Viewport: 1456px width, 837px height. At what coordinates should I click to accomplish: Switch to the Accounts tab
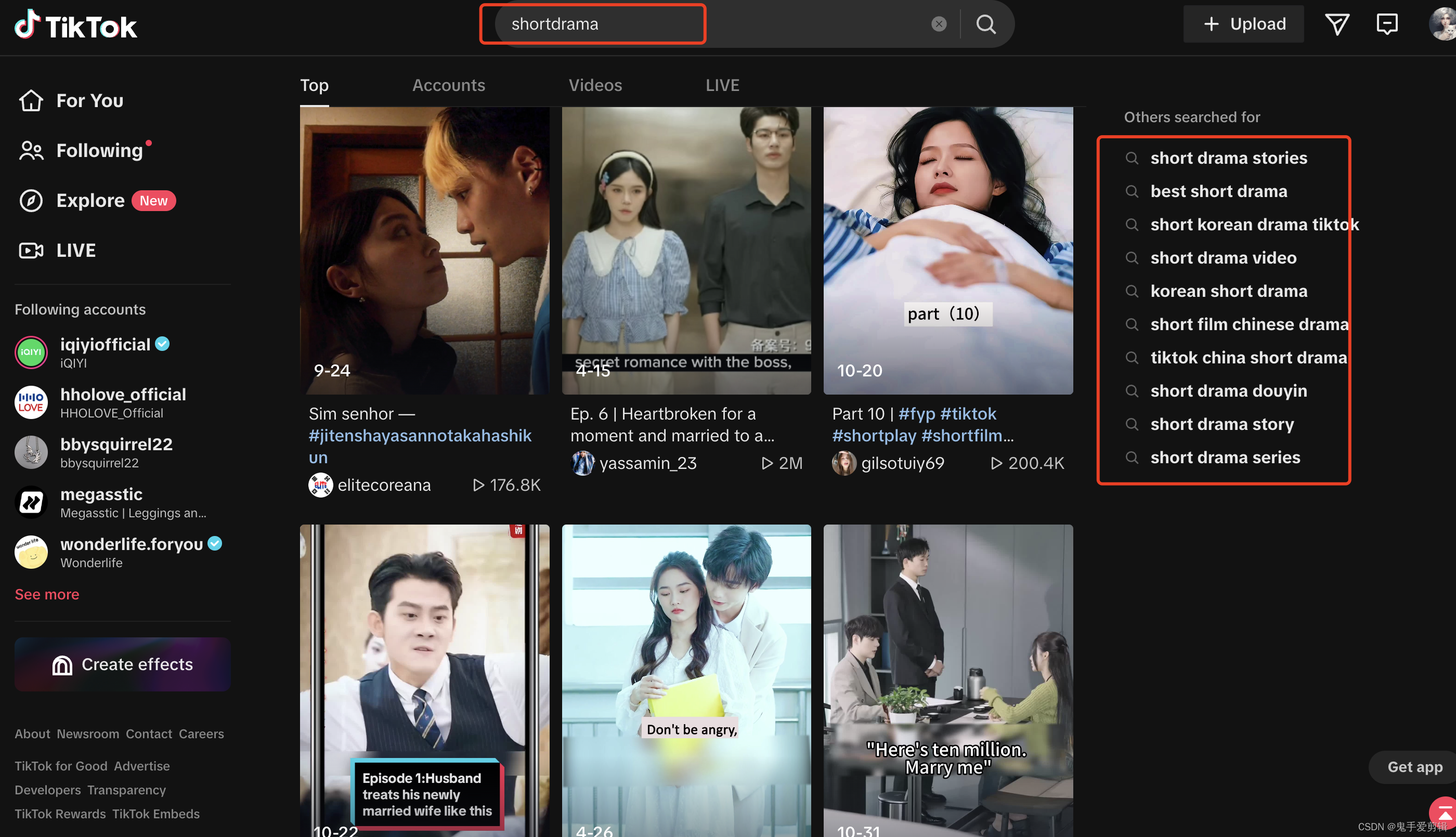pyautogui.click(x=448, y=86)
